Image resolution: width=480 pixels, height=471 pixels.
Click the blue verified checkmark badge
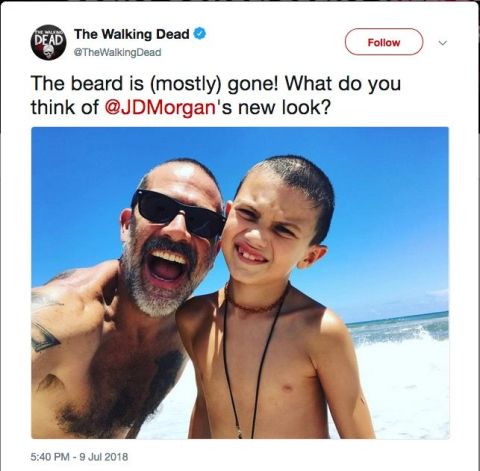pos(200,34)
